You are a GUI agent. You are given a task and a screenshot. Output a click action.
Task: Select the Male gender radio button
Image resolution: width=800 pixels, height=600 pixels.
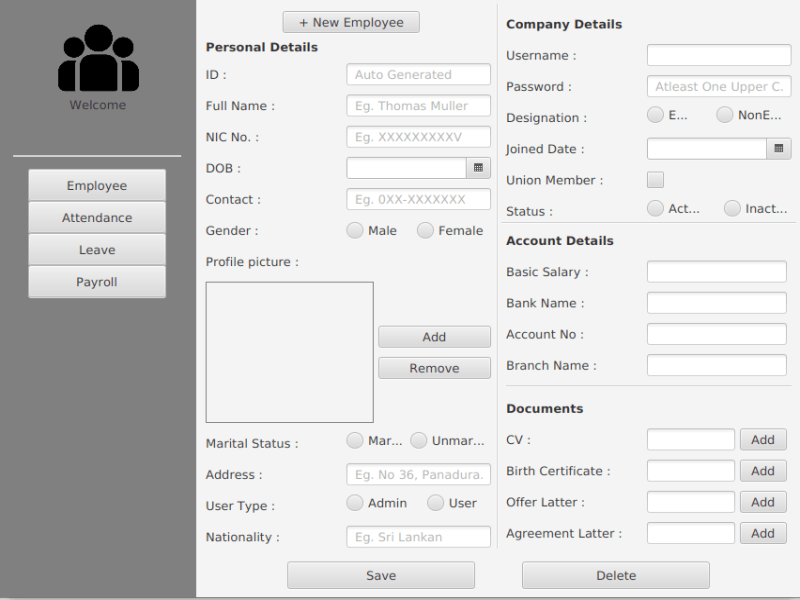tap(355, 231)
